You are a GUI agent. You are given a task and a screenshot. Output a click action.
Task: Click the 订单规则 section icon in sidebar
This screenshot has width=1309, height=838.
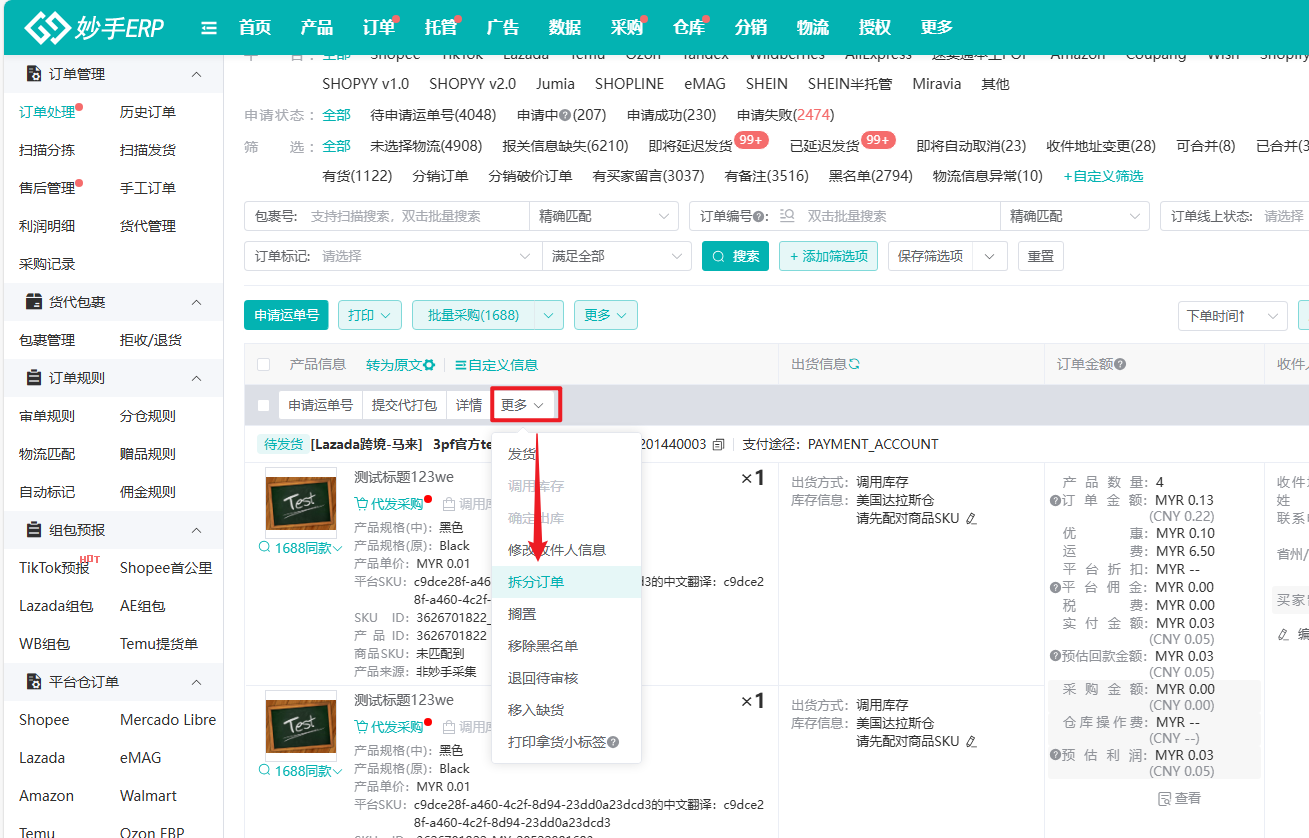point(34,378)
